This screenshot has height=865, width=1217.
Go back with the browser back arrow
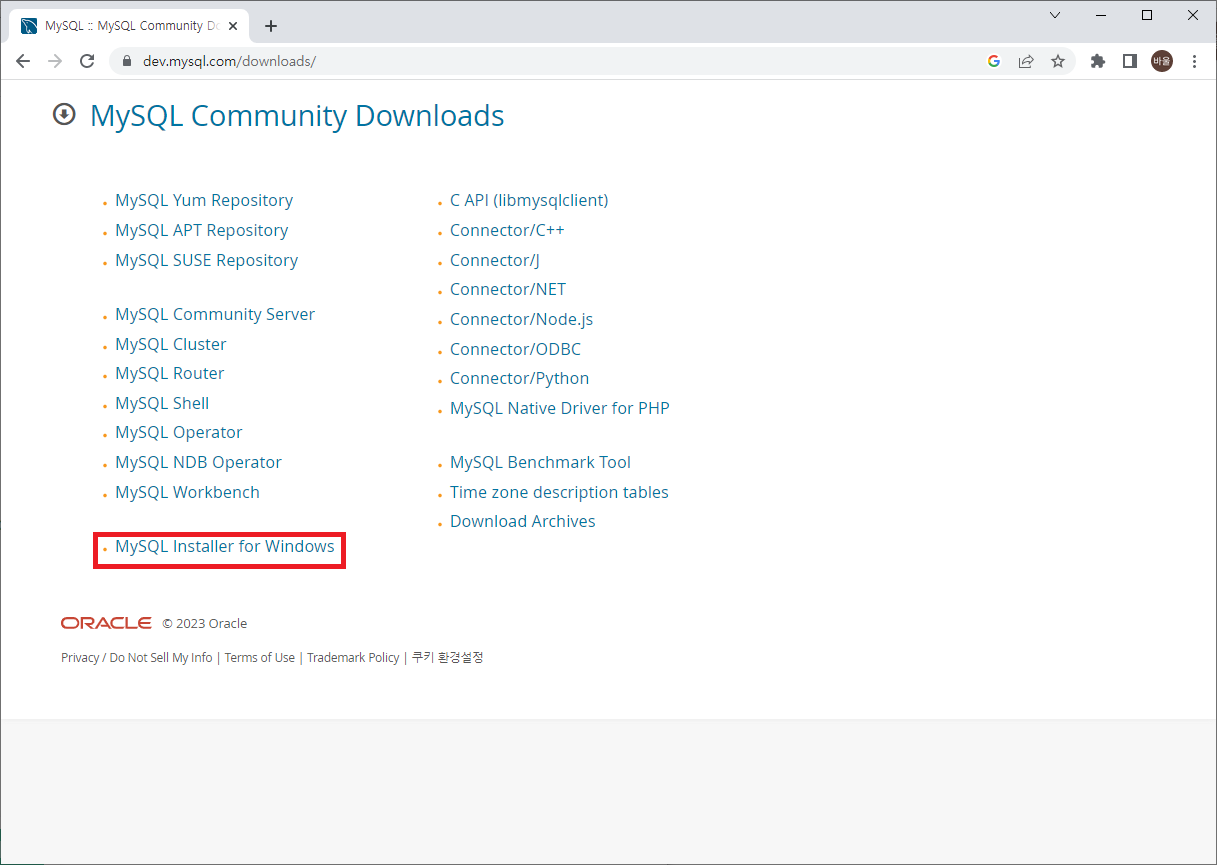[x=23, y=61]
